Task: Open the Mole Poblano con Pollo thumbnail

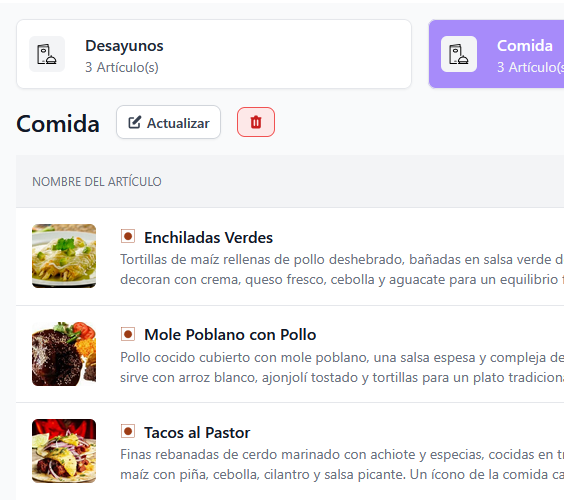Action: click(x=64, y=354)
